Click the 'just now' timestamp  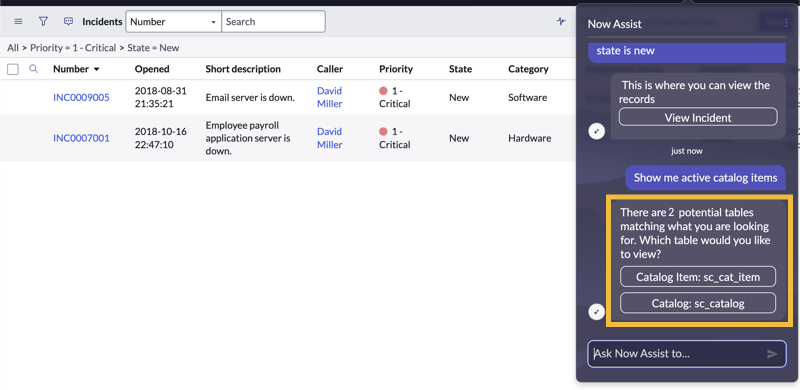687,151
